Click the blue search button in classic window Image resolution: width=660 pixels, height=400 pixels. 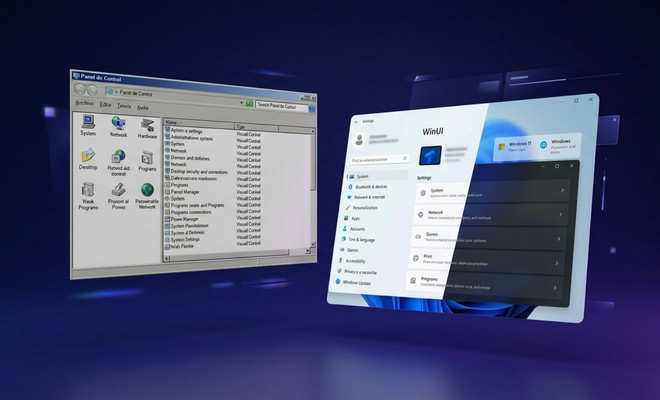coord(312,109)
